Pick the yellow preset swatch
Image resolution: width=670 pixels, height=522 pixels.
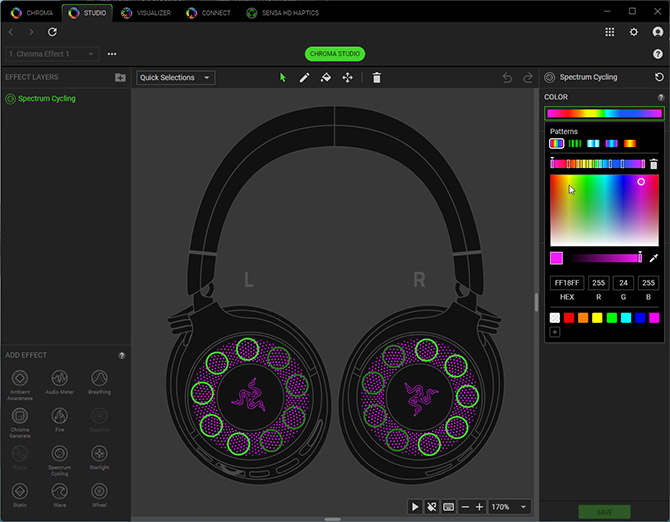(597, 318)
